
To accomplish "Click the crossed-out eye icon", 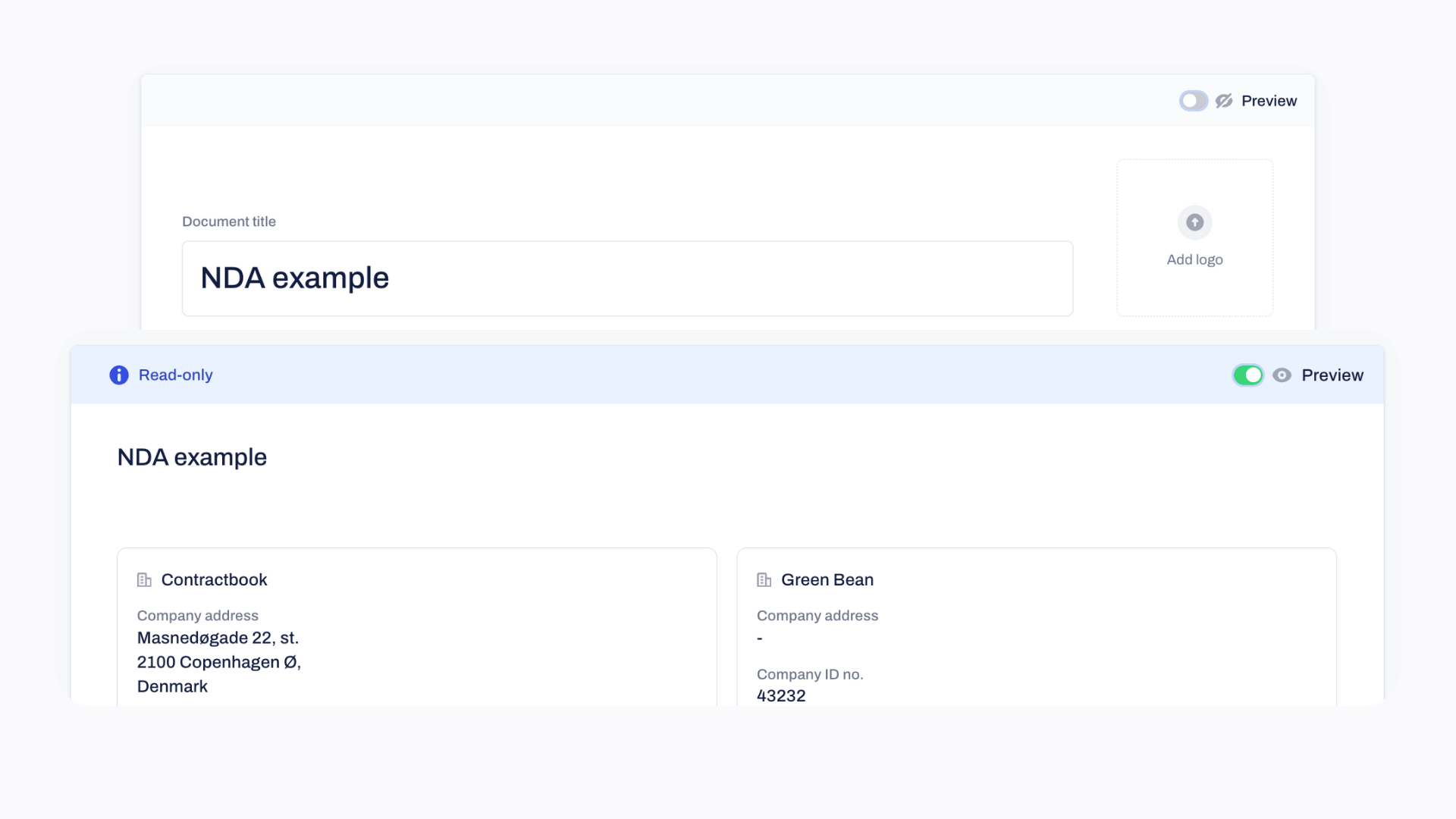I will coord(1224,101).
